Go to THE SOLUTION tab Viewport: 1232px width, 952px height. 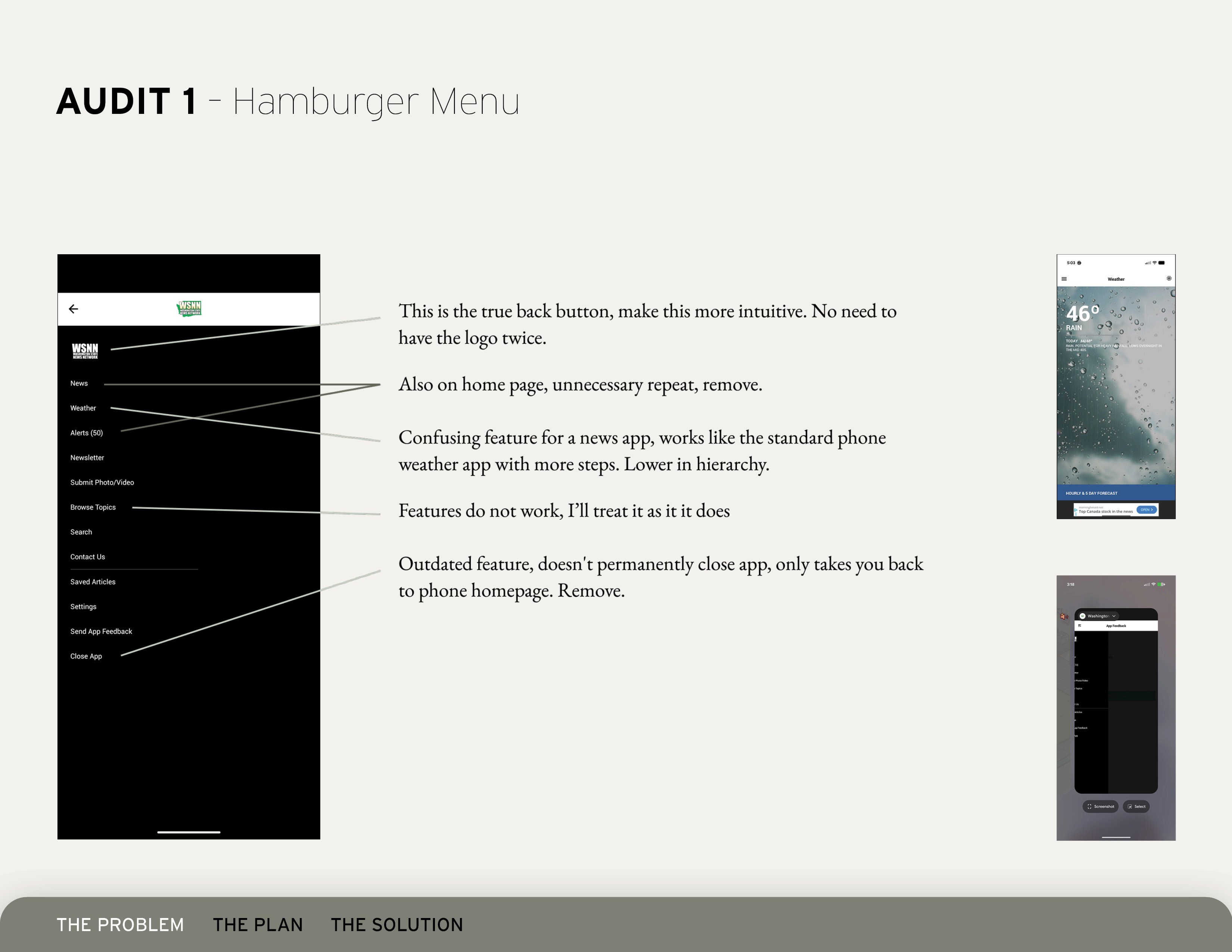(396, 925)
